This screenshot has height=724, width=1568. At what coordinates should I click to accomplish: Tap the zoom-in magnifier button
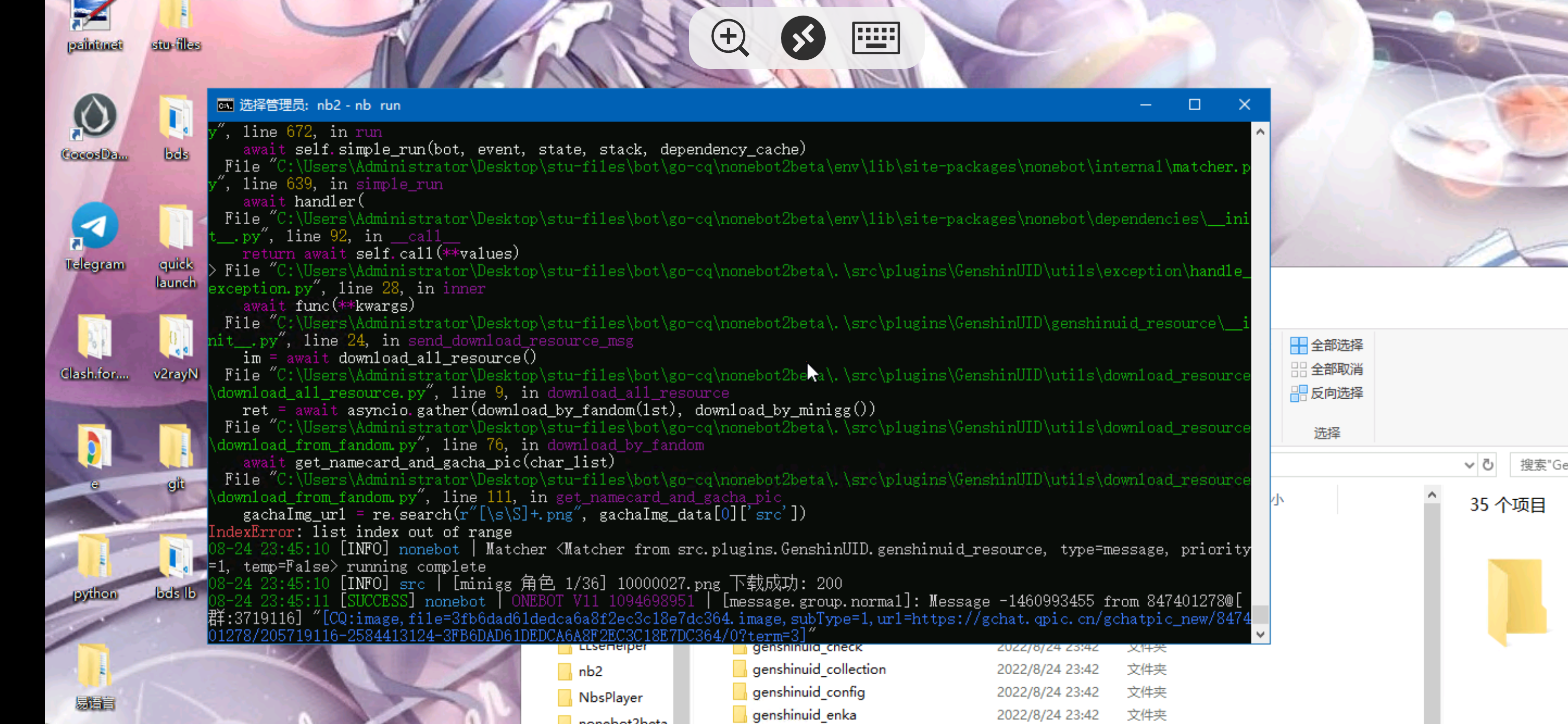[730, 38]
